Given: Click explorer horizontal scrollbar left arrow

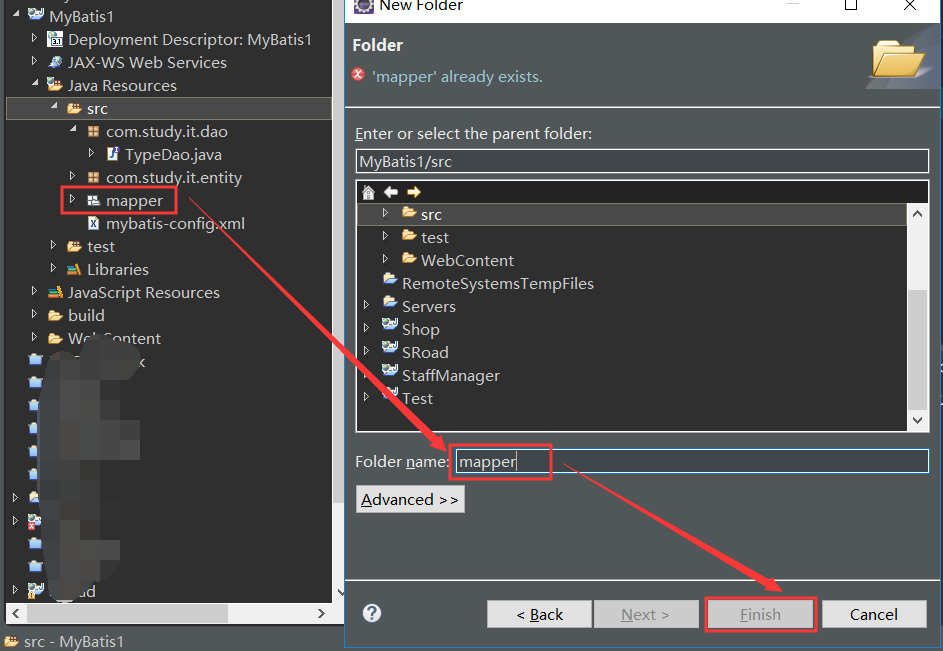Looking at the screenshot, I should click(x=16, y=614).
